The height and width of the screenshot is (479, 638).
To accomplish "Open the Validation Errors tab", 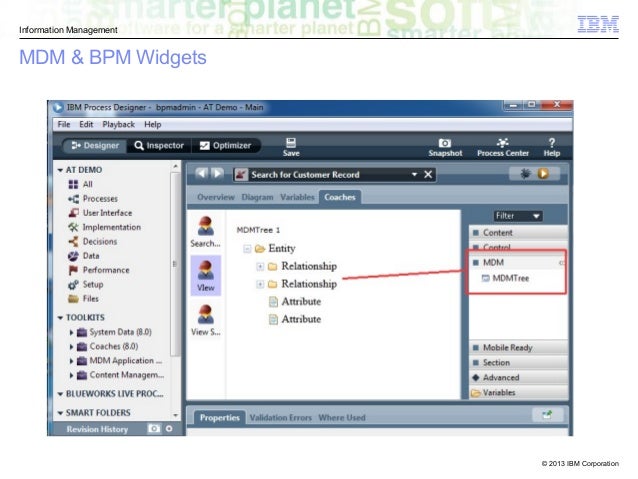I will pyautogui.click(x=280, y=418).
